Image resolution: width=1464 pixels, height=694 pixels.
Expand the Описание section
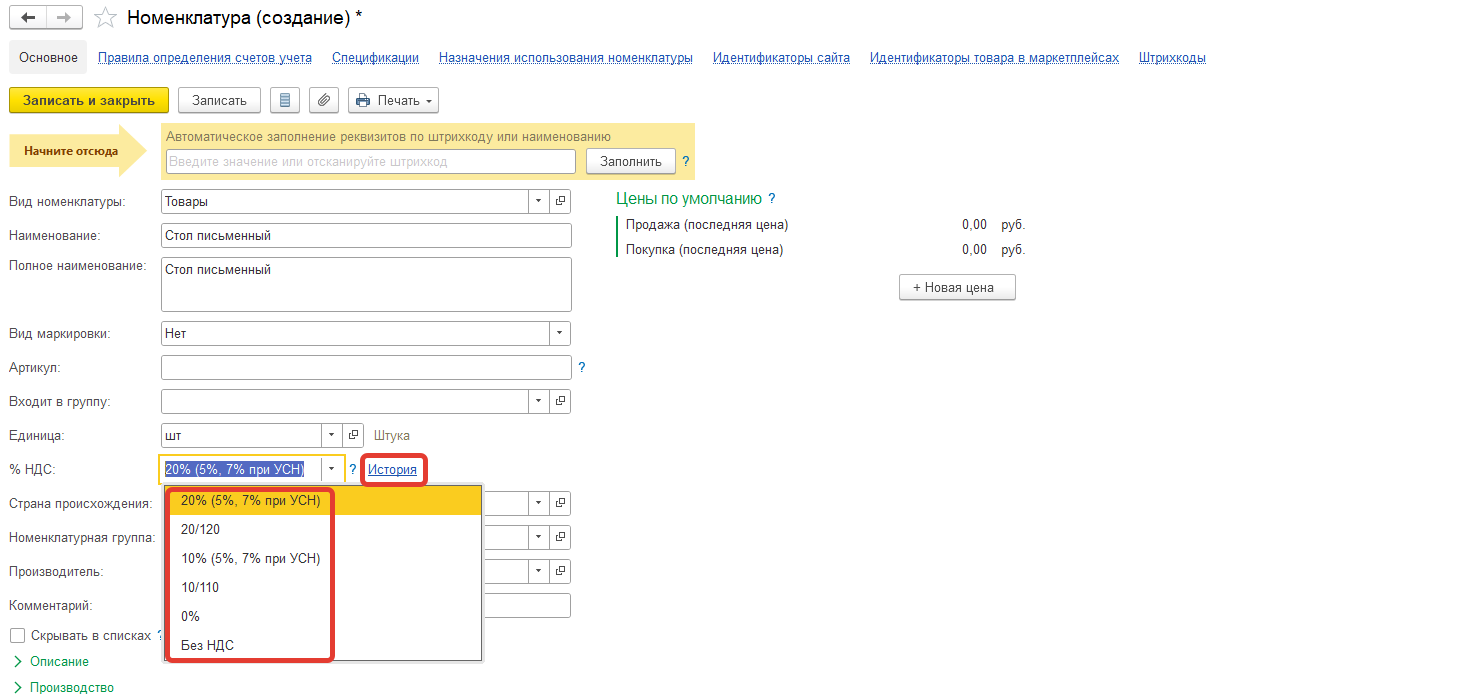coord(58,661)
